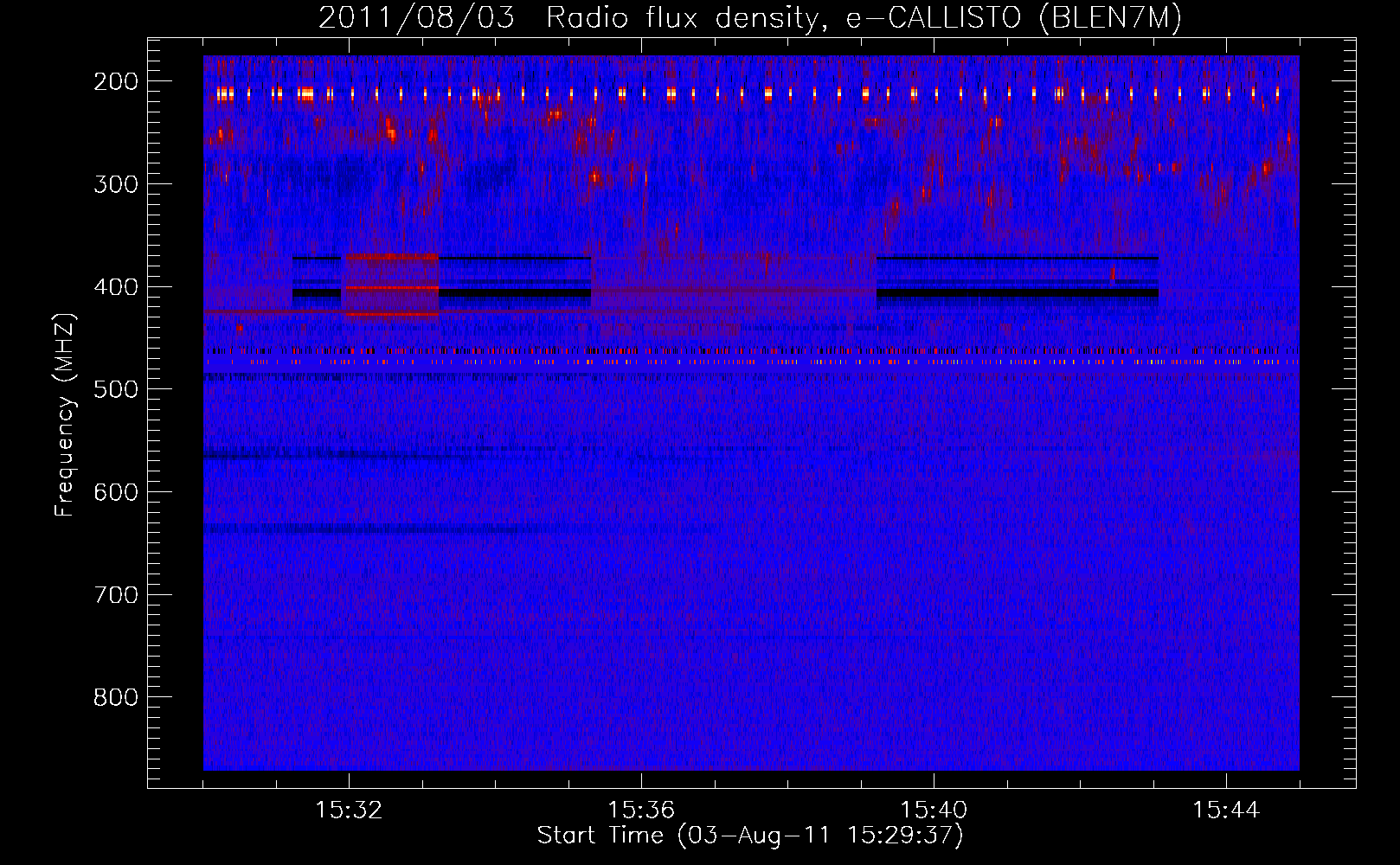Click the 800 frequency tick label
Image resolution: width=1400 pixels, height=865 pixels.
pos(115,697)
